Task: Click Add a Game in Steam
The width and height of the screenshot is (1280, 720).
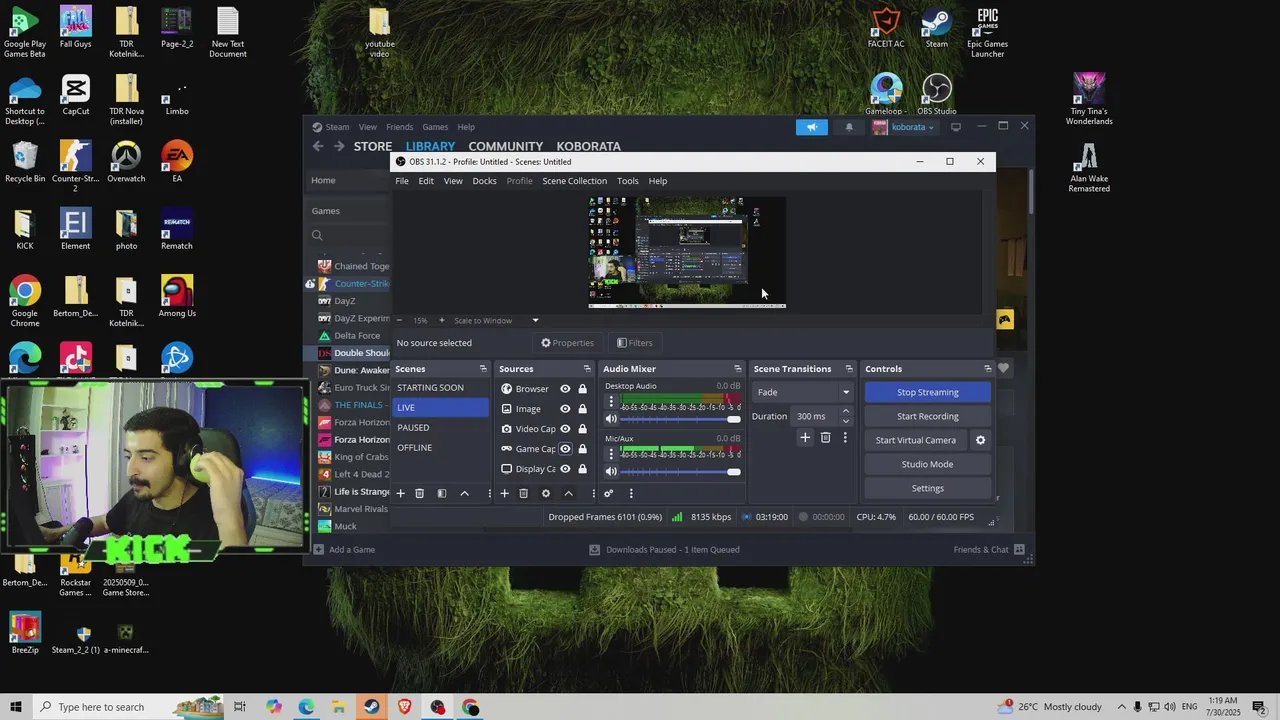Action: pyautogui.click(x=344, y=549)
